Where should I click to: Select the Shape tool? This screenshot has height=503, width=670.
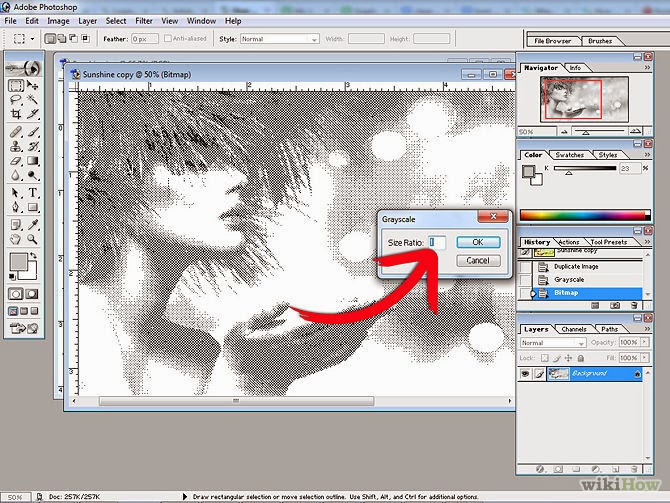[32, 207]
